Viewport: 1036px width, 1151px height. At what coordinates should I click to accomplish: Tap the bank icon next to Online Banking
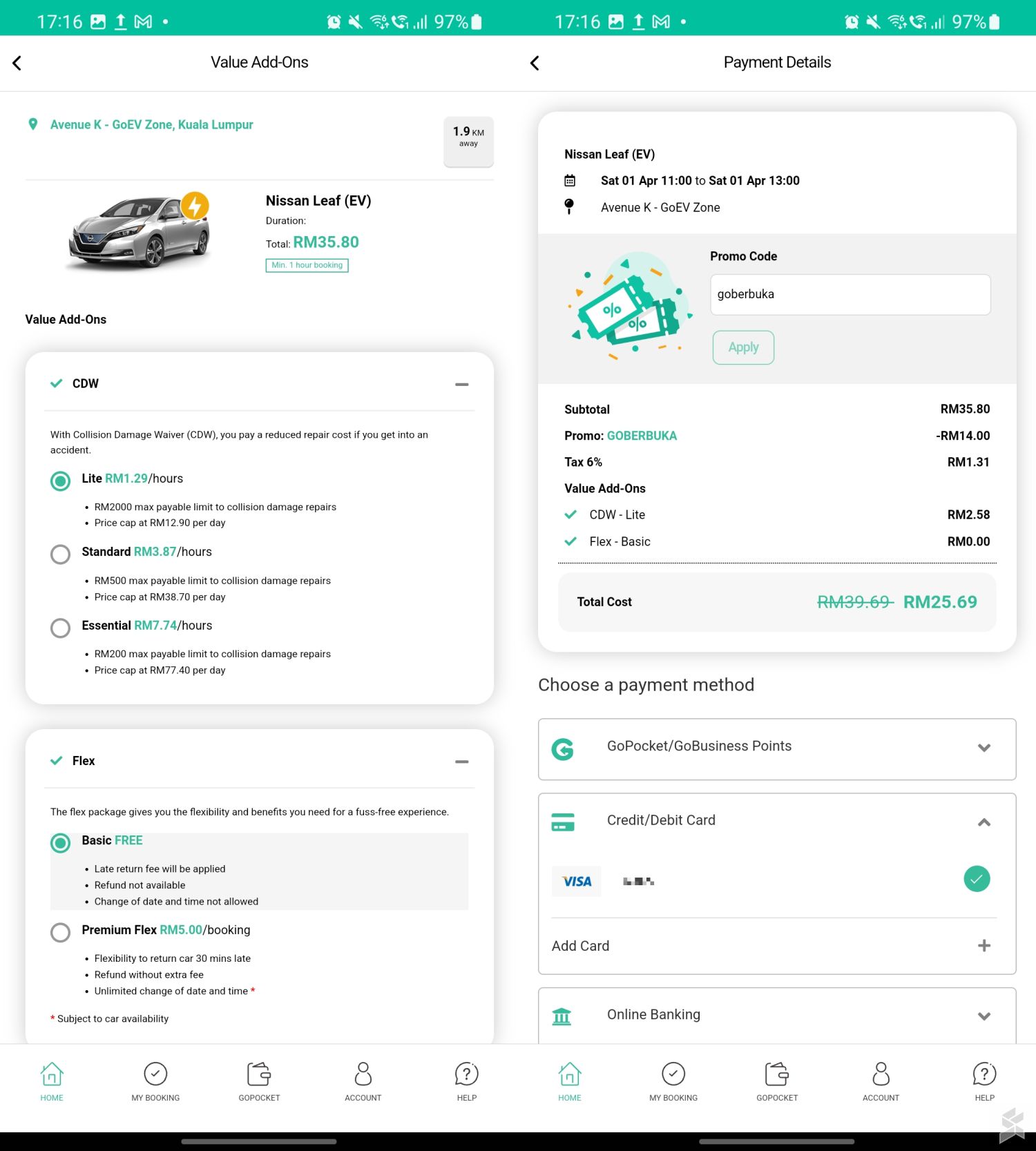562,1015
